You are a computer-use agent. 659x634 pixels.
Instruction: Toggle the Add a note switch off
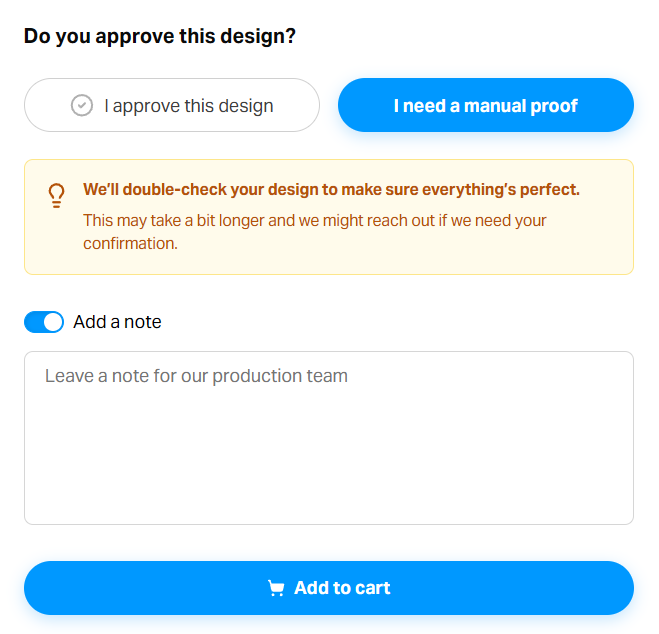coord(44,322)
